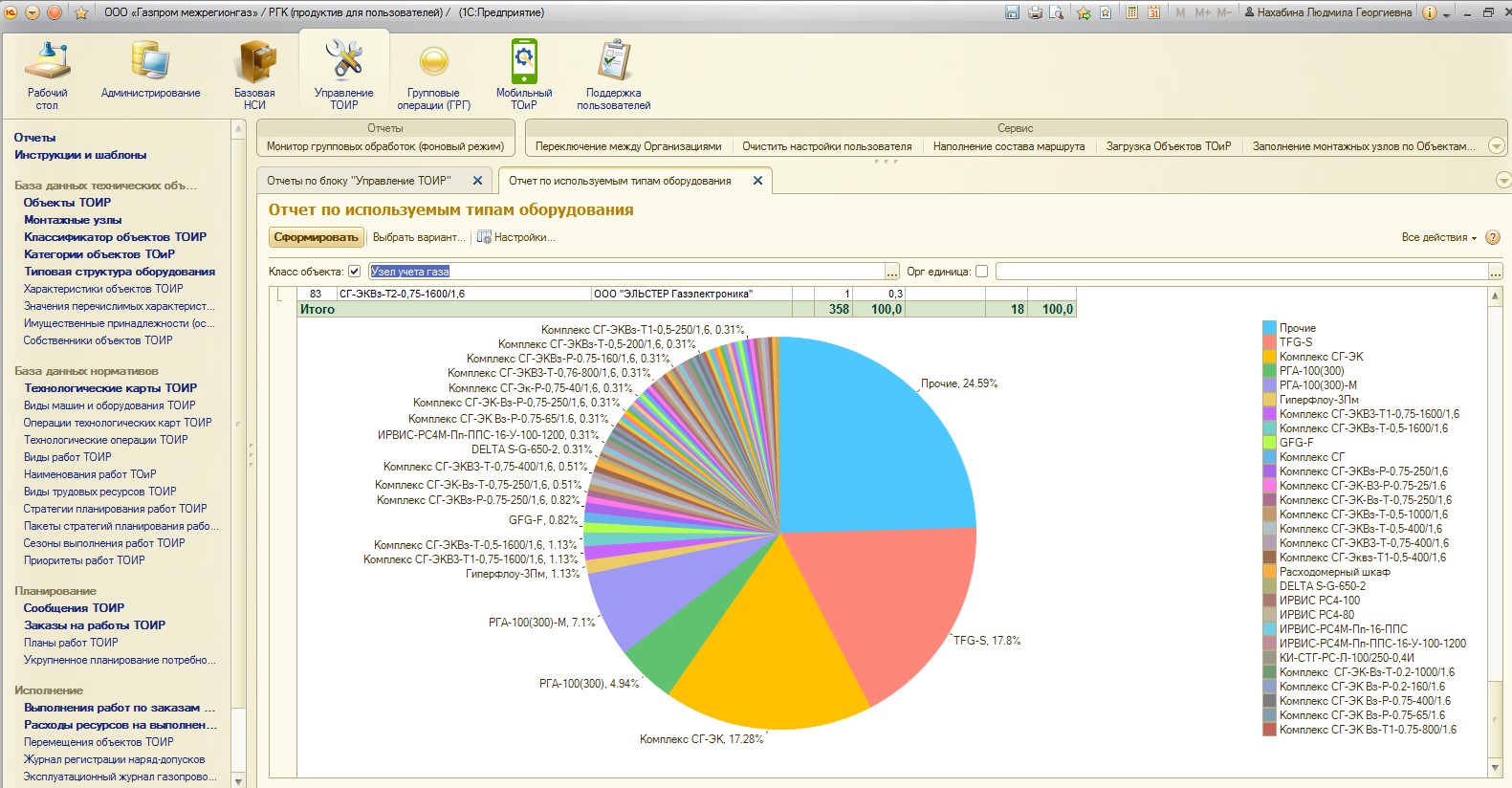
Task: Open Объекты ТОИР in sidebar
Action: (67, 203)
